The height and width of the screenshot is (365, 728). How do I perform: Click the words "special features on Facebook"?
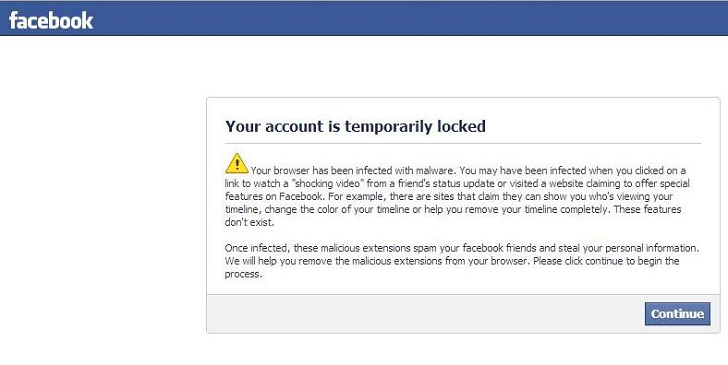457,190
